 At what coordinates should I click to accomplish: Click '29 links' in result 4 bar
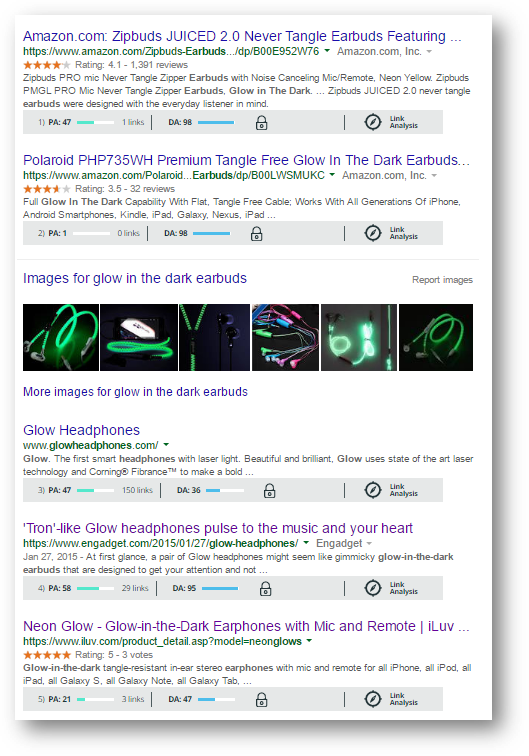click(x=135, y=588)
